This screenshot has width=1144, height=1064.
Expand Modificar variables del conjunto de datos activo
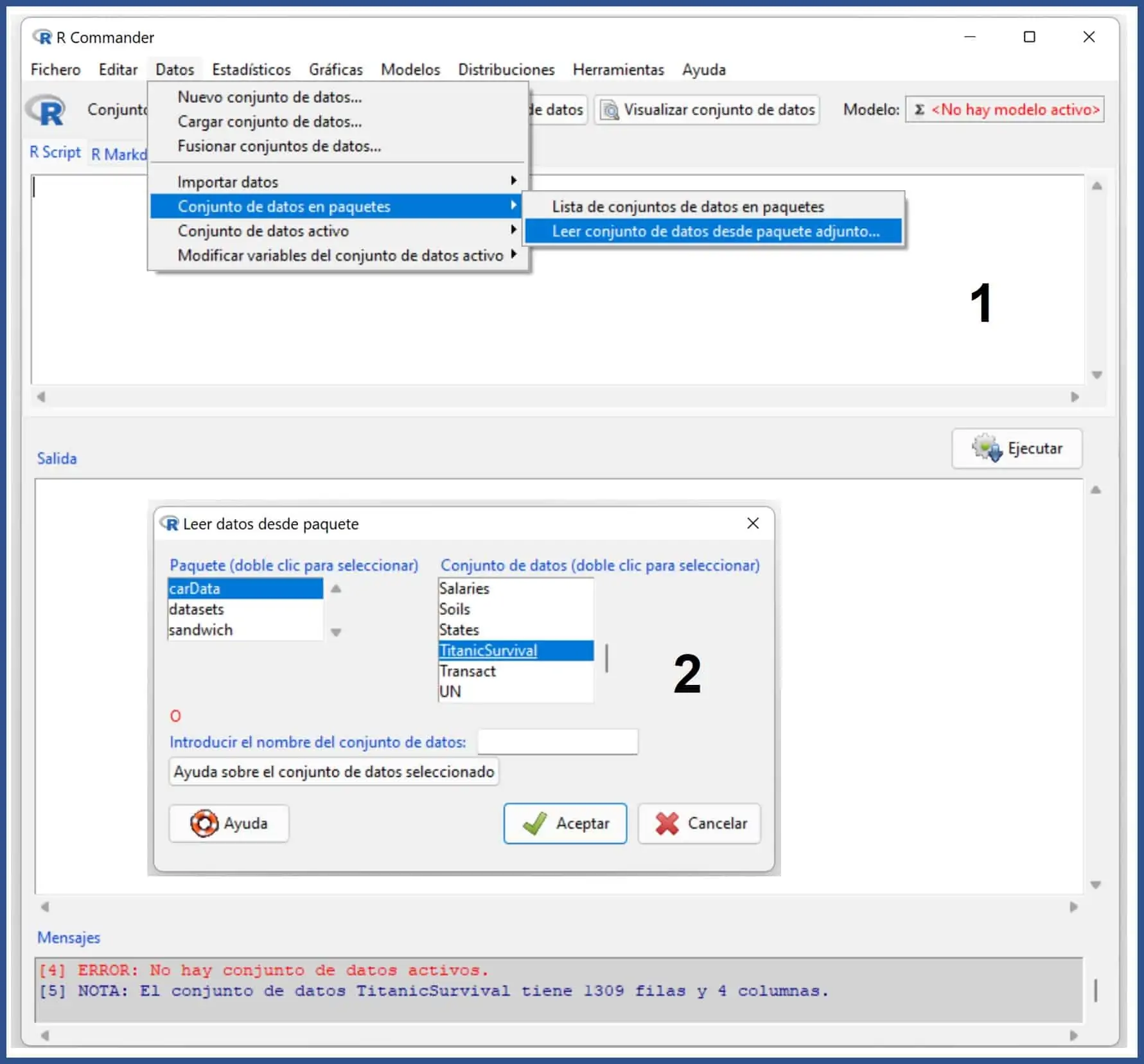pyautogui.click(x=513, y=254)
